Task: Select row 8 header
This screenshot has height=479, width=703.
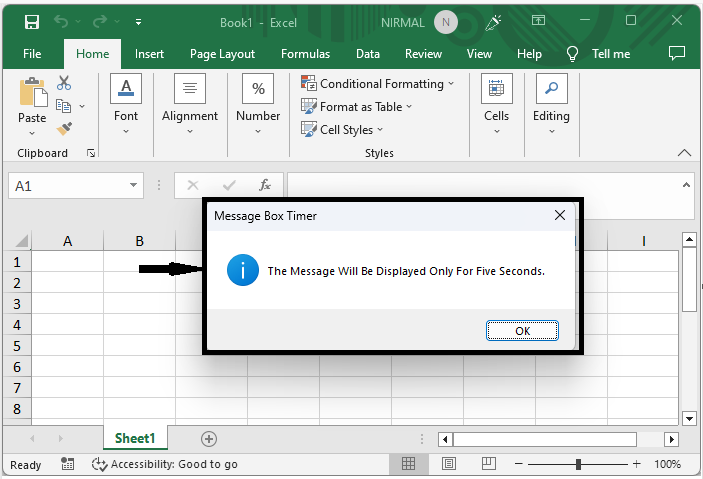Action: point(17,409)
